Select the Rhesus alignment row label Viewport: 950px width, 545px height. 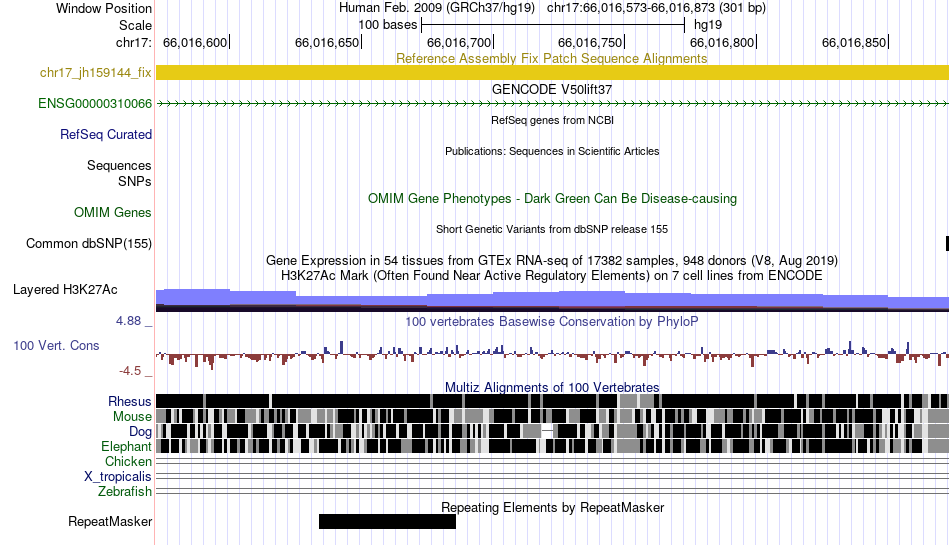[129, 401]
